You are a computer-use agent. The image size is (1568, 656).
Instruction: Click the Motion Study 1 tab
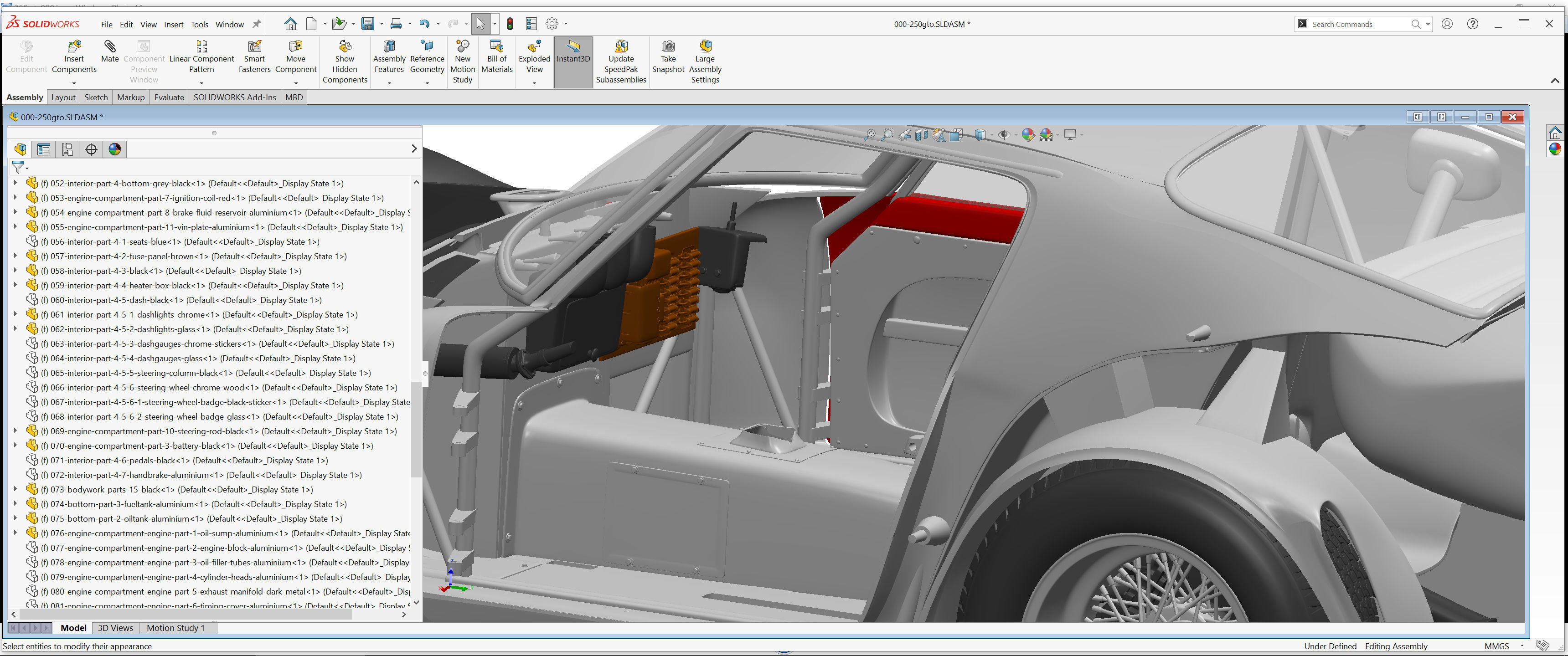[x=175, y=628]
